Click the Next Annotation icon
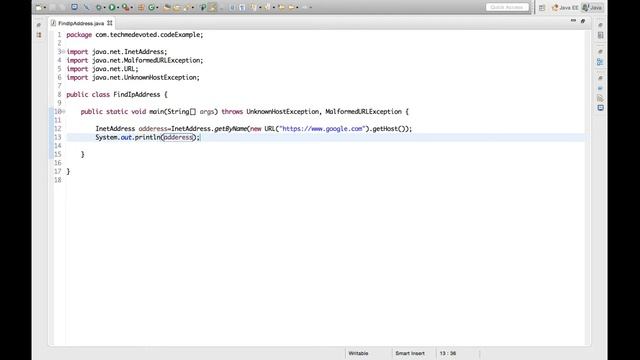Image resolution: width=640 pixels, height=360 pixels. pyautogui.click(x=253, y=7)
